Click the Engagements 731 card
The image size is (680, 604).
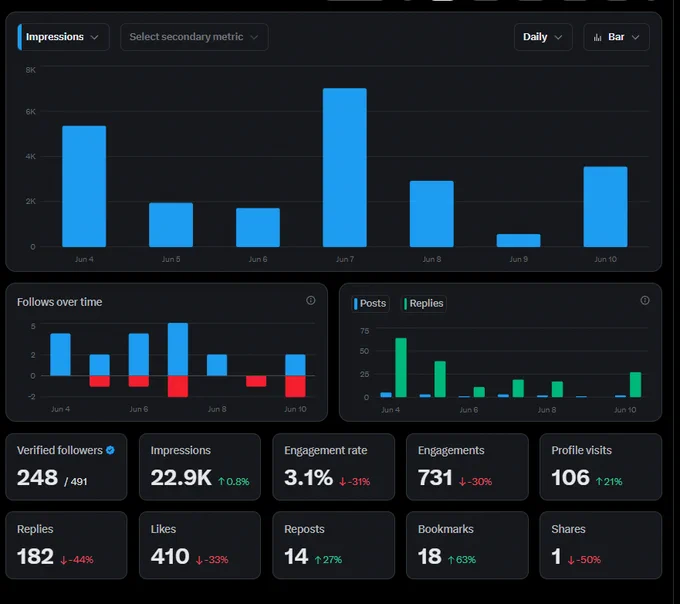point(467,467)
